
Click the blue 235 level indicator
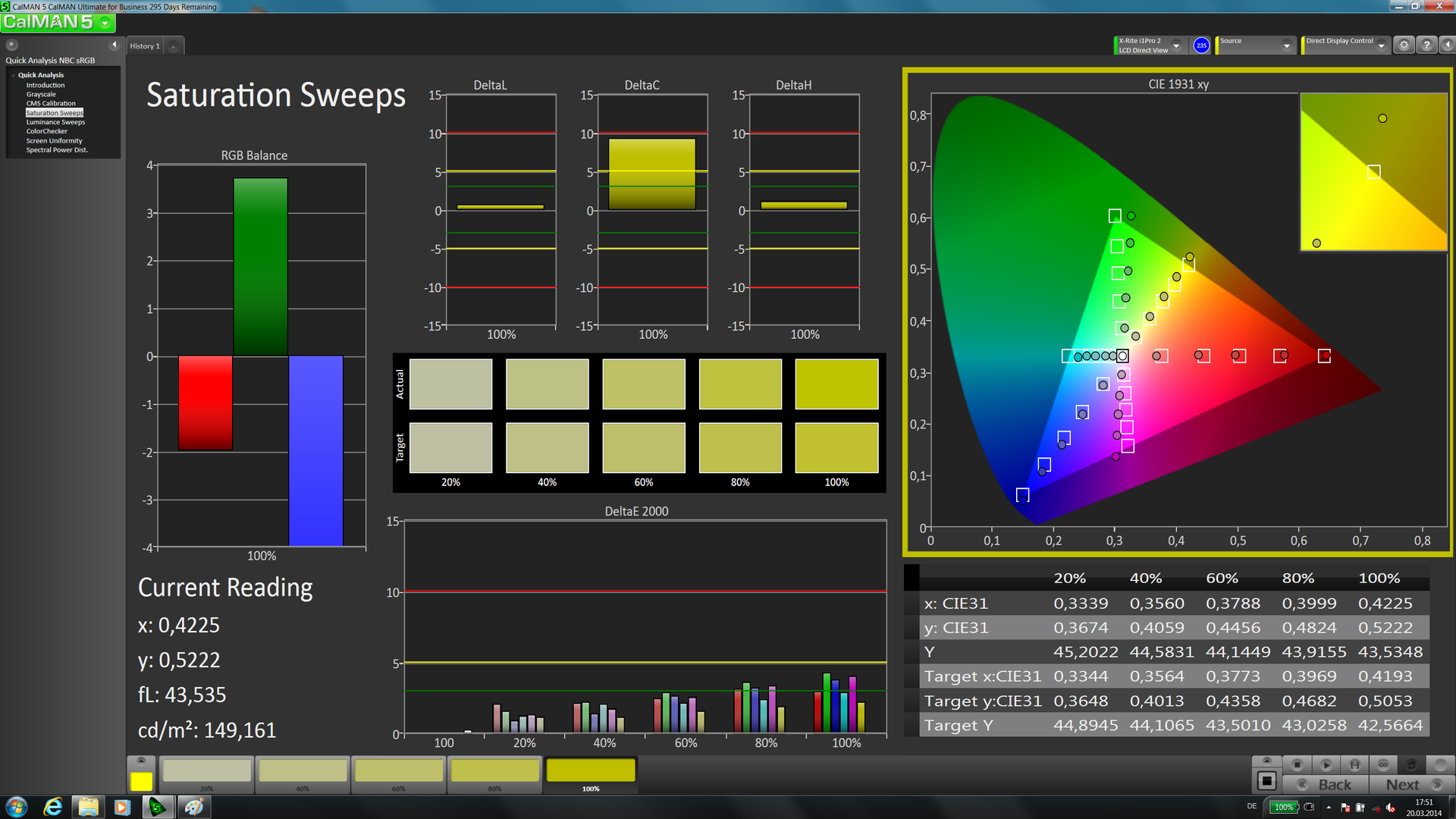point(1201,45)
